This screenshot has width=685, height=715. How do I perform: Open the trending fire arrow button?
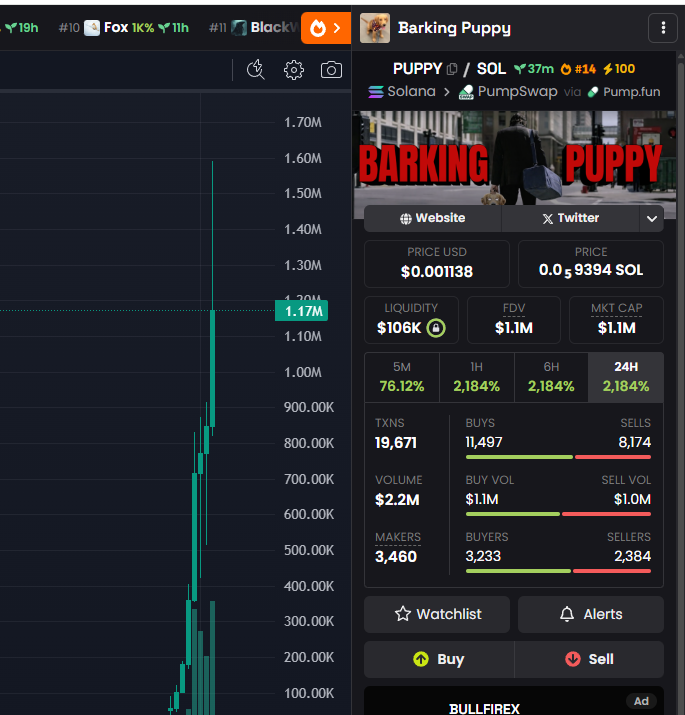[x=326, y=28]
